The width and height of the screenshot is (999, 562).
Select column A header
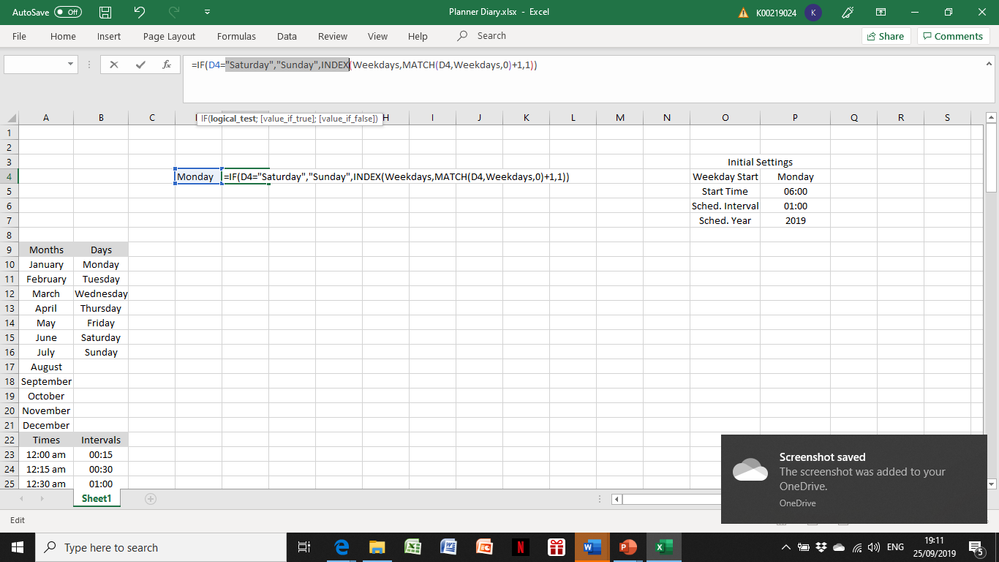[46, 118]
